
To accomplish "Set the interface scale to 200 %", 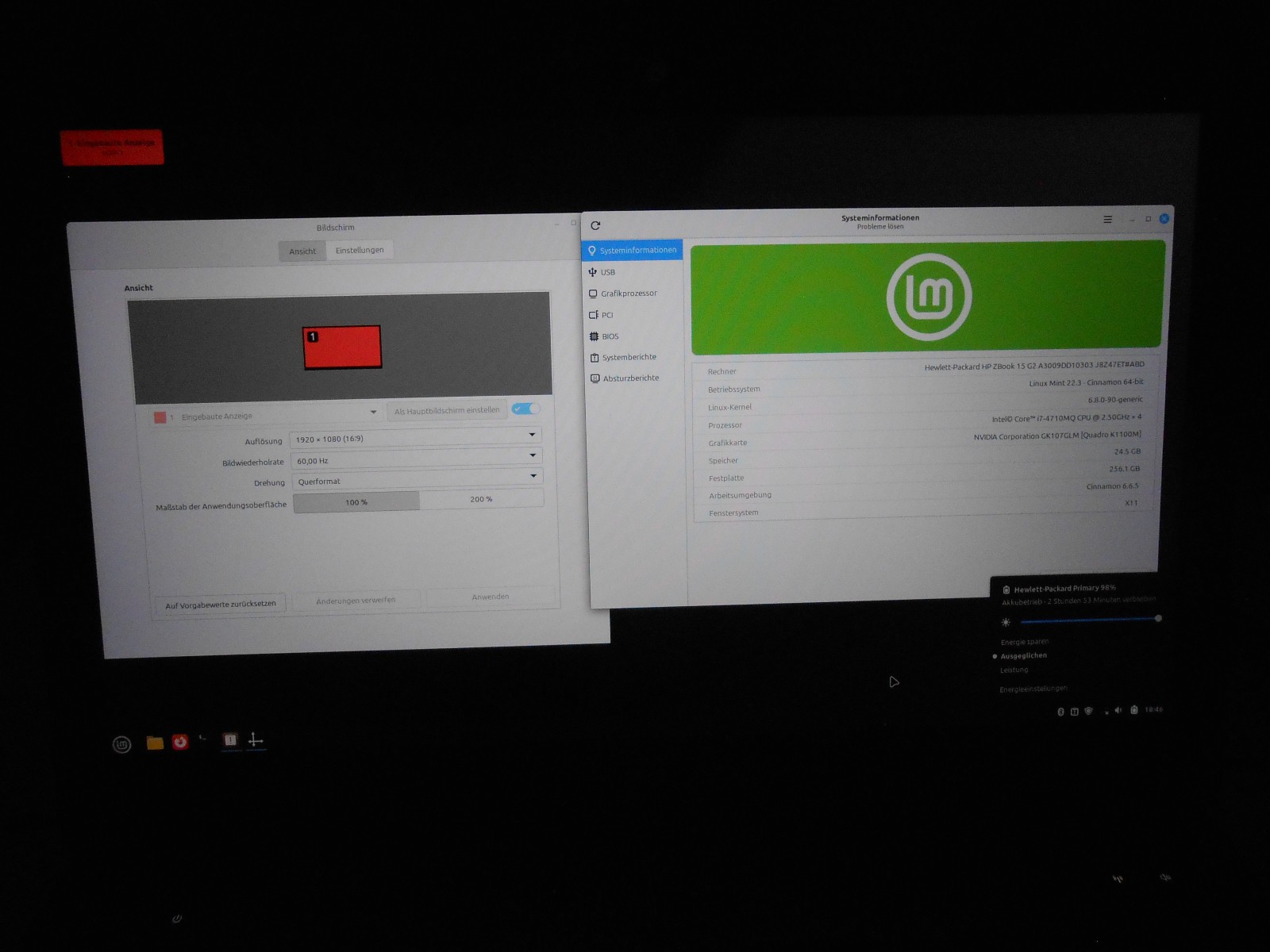I will click(x=481, y=499).
